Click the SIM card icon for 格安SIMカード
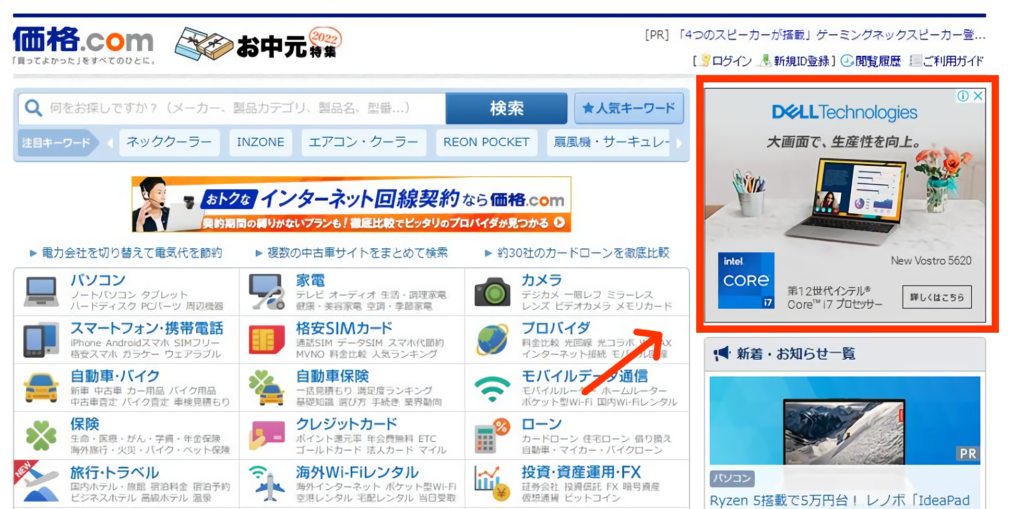Image resolution: width=1024 pixels, height=509 pixels. click(x=266, y=340)
